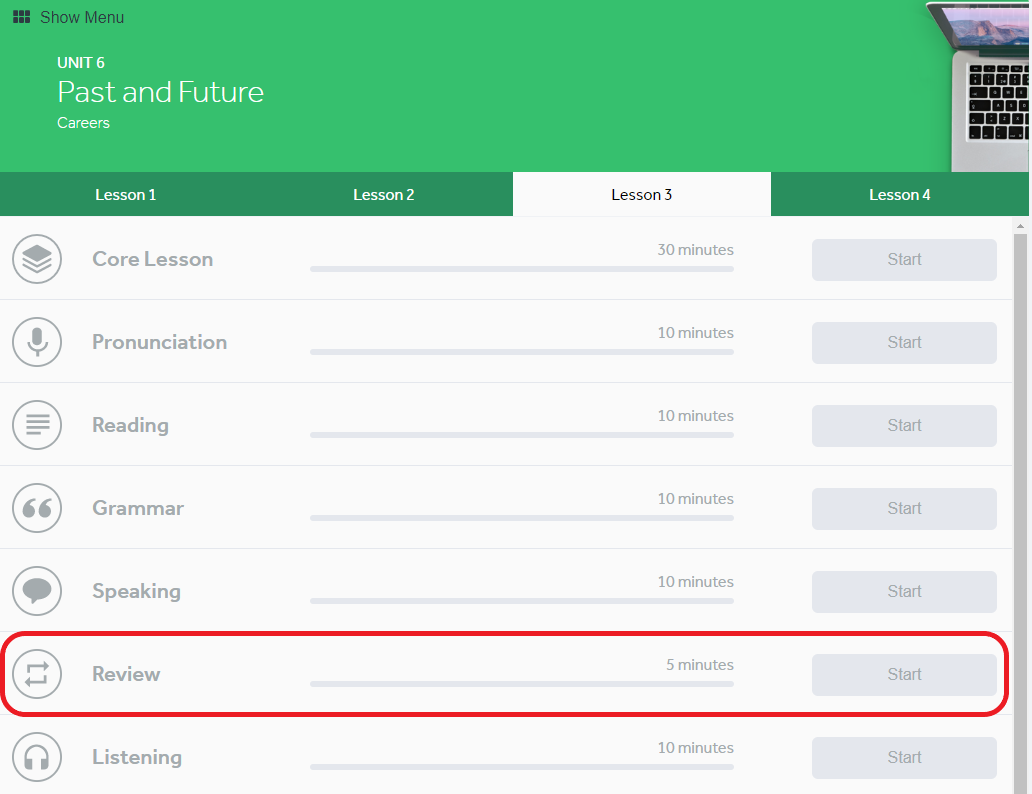Image resolution: width=1032 pixels, height=794 pixels.
Task: Start the Core Lesson activity
Action: 904,260
